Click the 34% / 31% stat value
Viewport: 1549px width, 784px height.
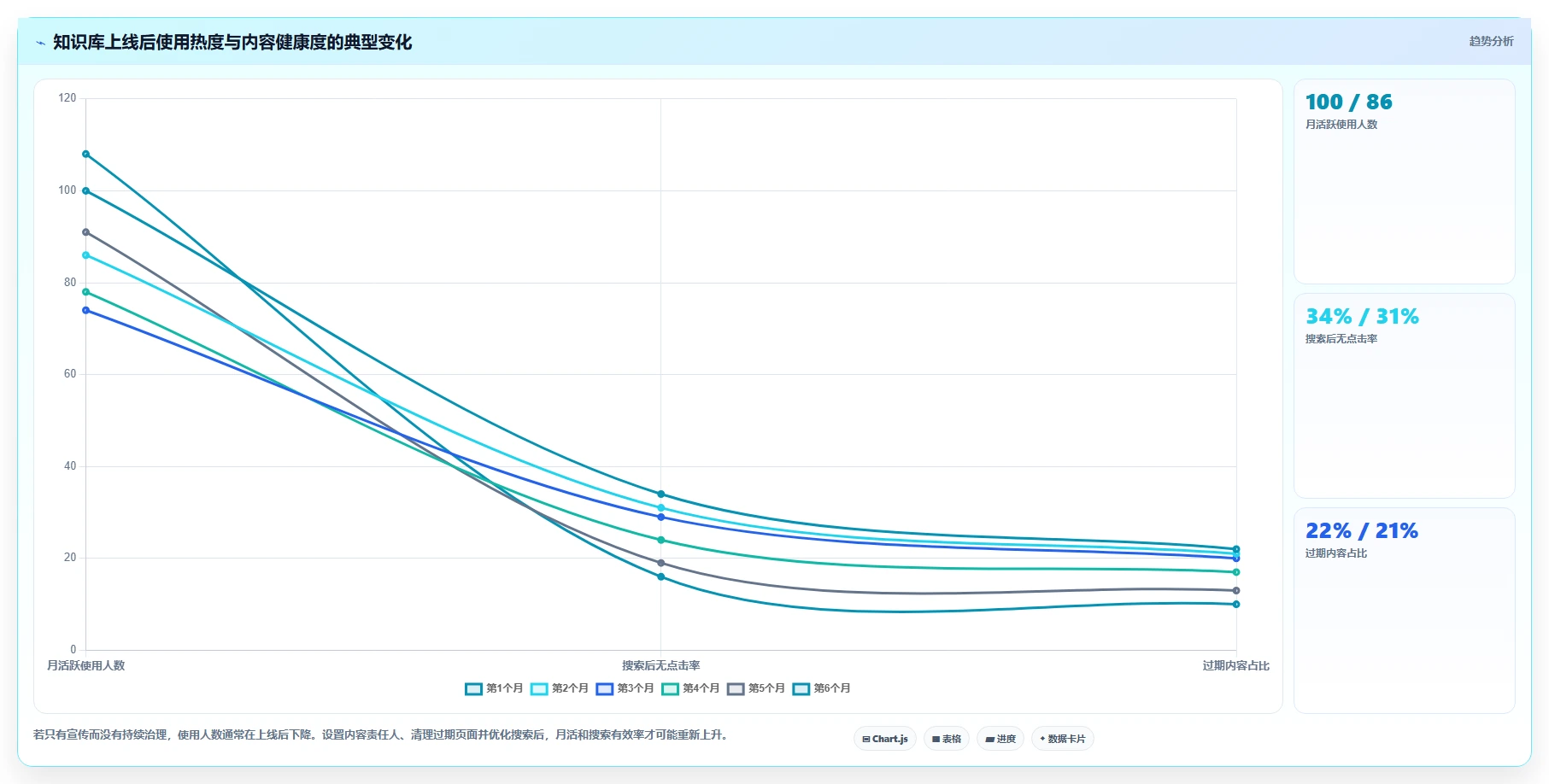pos(1362,317)
